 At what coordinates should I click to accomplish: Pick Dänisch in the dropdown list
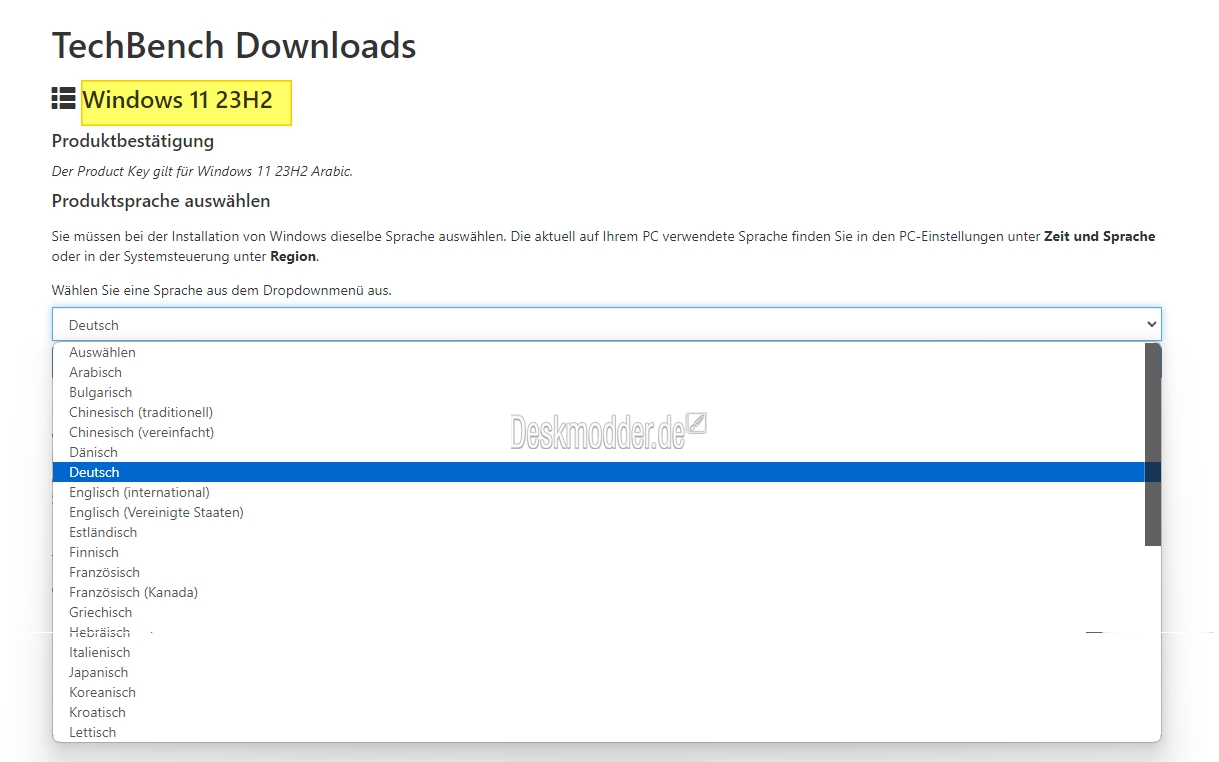[x=598, y=452]
